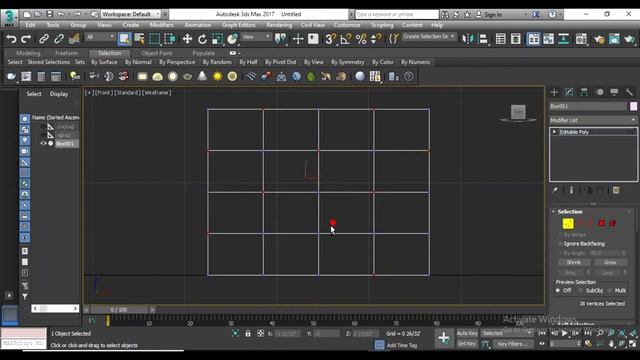Select the Multi preview selection radio
The image size is (640, 360).
pyautogui.click(x=610, y=290)
